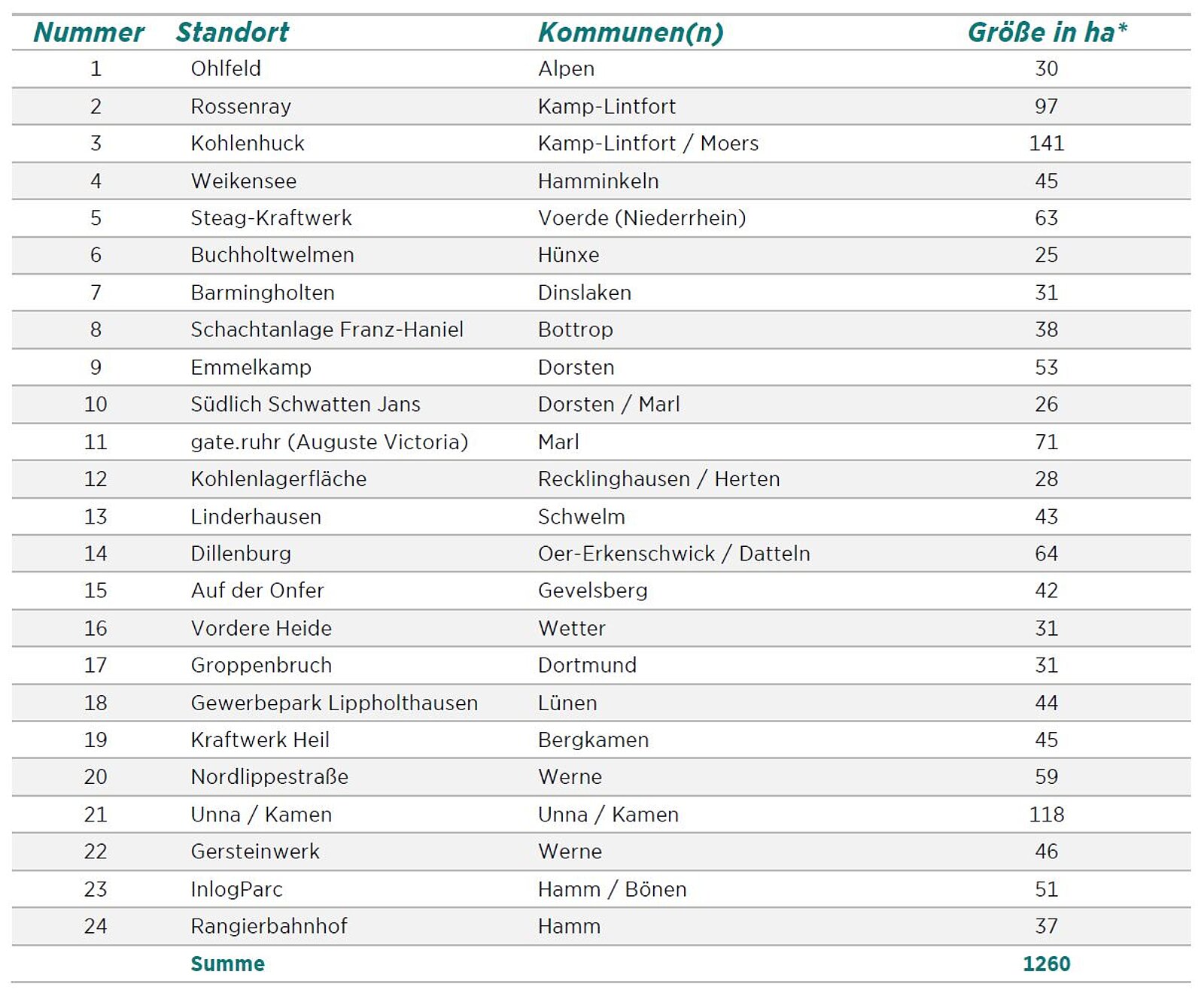Click the Steag-Kraftwerk entry
Image resolution: width=1204 pixels, height=996 pixels.
point(271,217)
